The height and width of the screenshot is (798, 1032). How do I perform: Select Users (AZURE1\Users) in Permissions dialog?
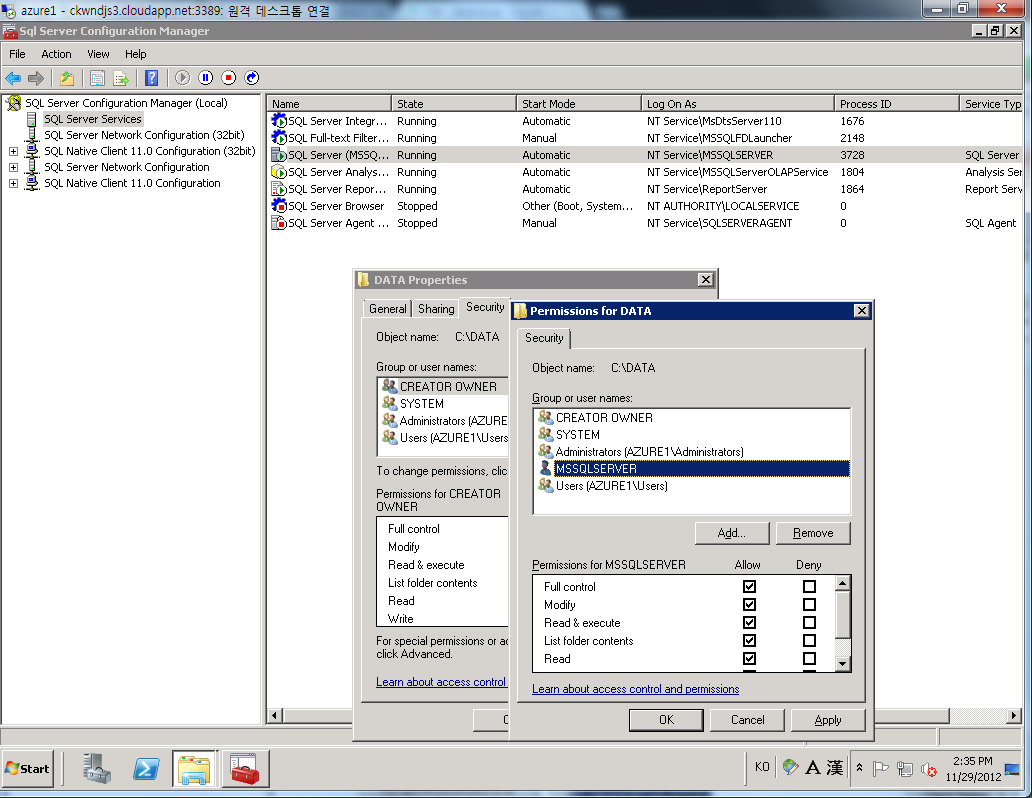611,486
